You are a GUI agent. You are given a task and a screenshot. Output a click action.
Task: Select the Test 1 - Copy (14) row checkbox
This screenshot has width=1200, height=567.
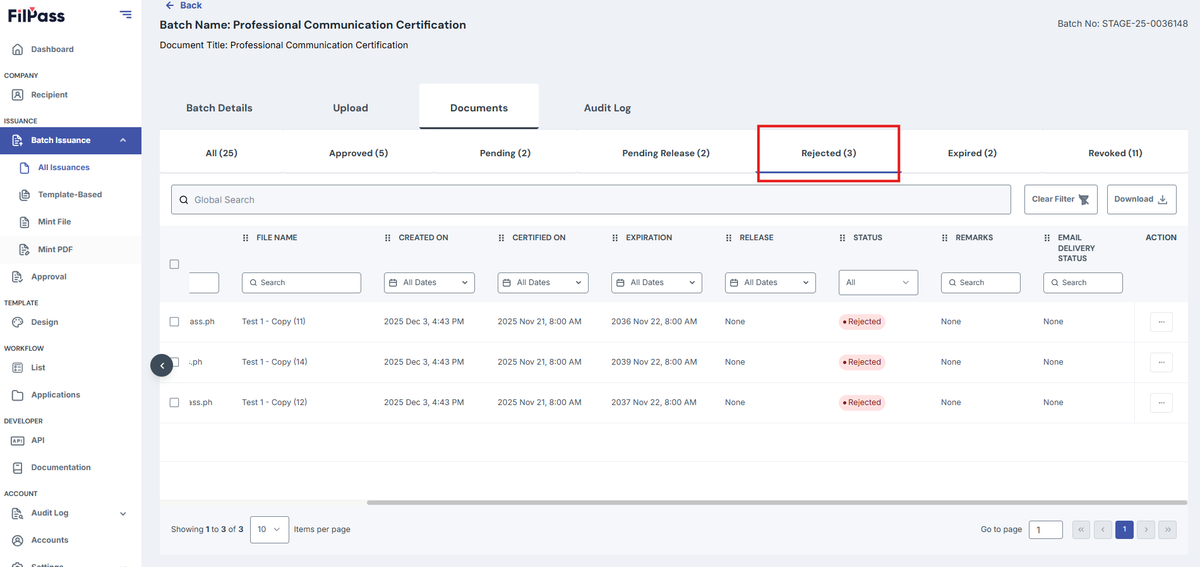174,362
